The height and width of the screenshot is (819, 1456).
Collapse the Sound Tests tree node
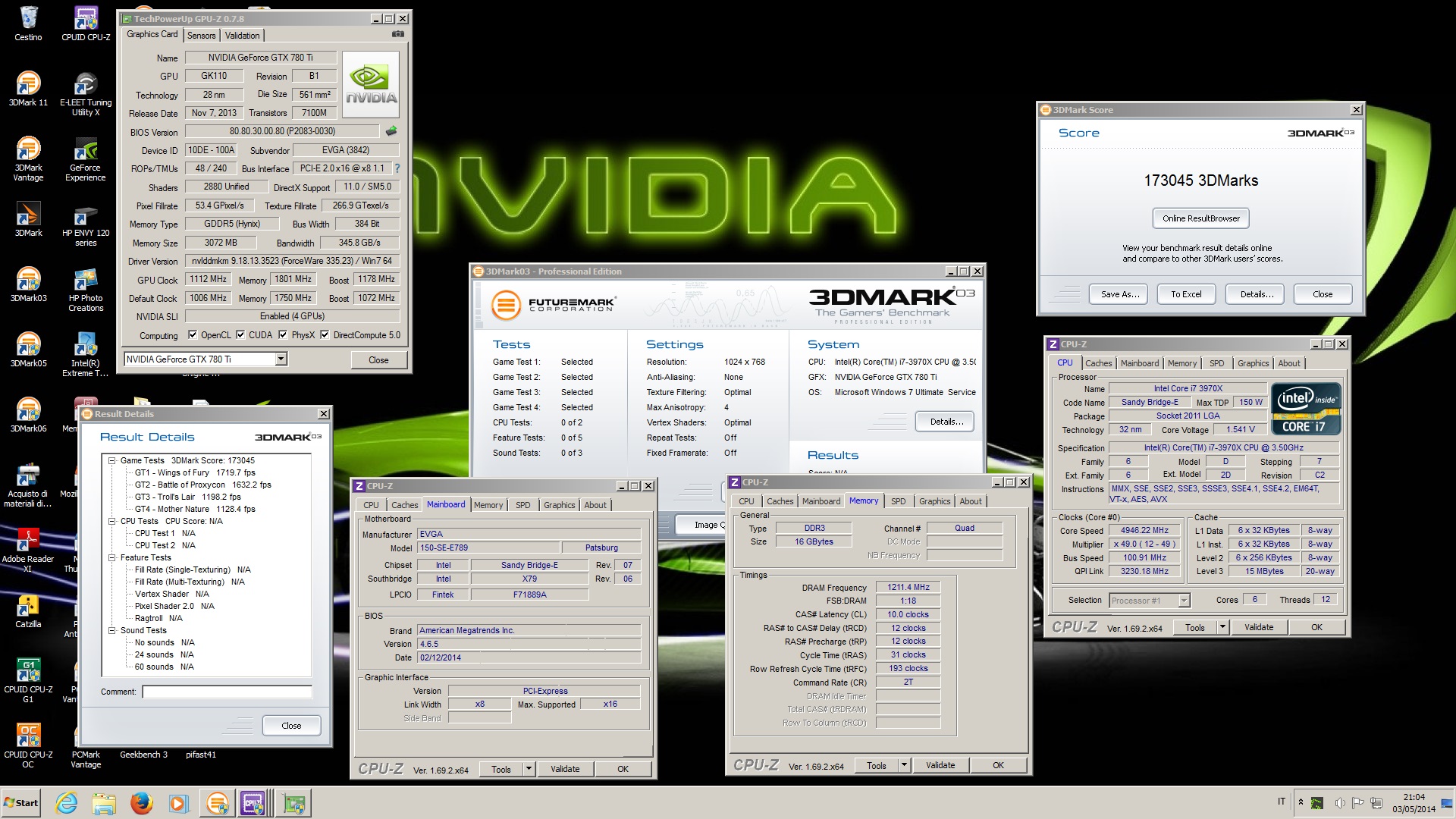point(111,630)
